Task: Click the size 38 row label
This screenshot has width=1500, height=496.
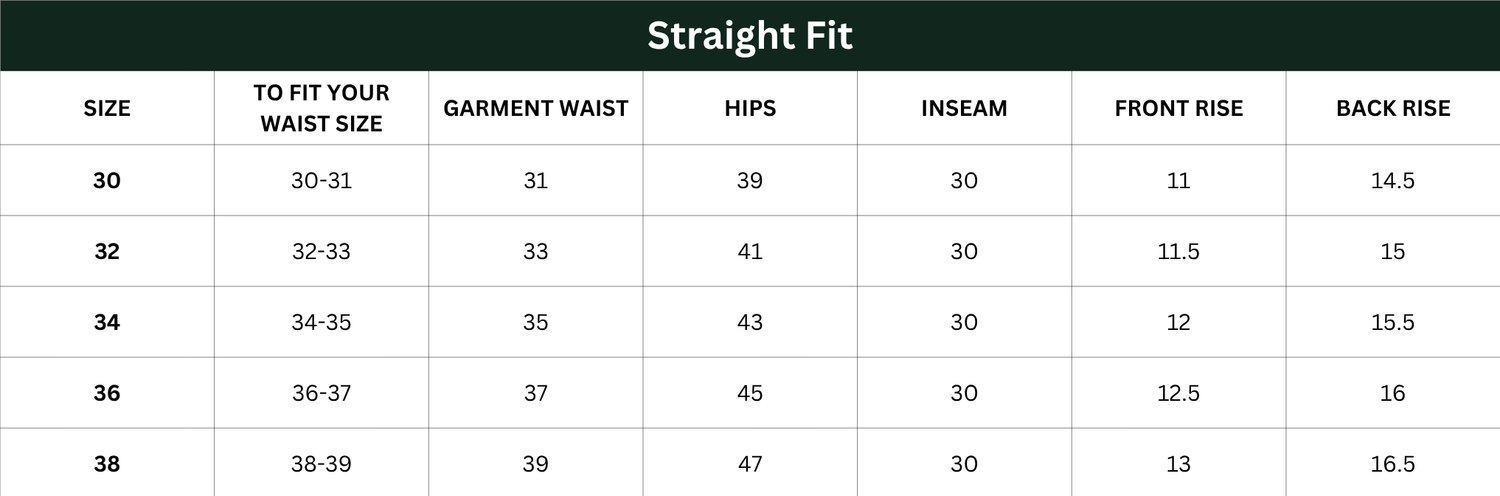Action: tap(107, 465)
